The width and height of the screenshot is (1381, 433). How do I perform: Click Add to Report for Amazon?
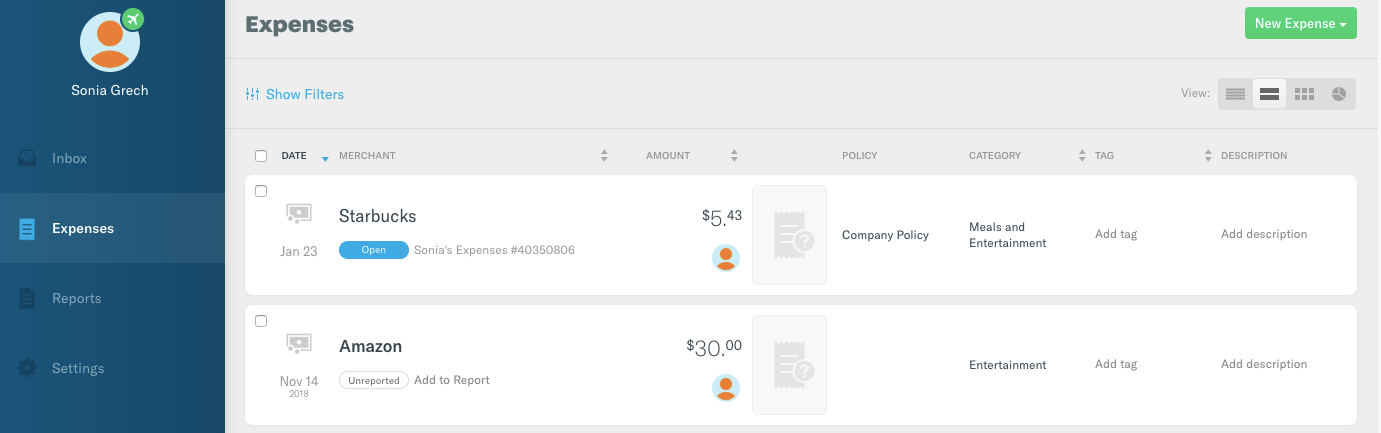(452, 380)
